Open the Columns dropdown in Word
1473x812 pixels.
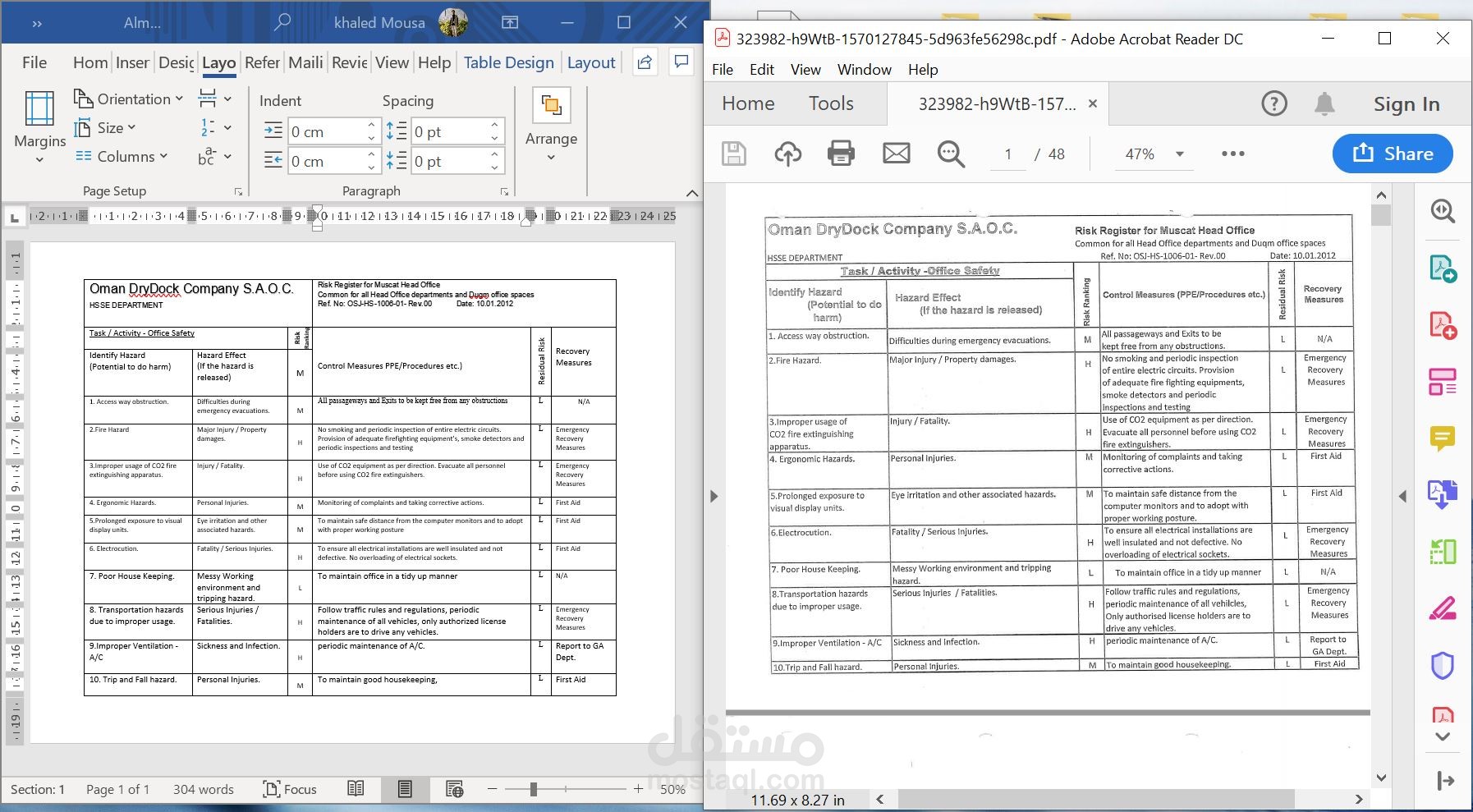point(121,156)
